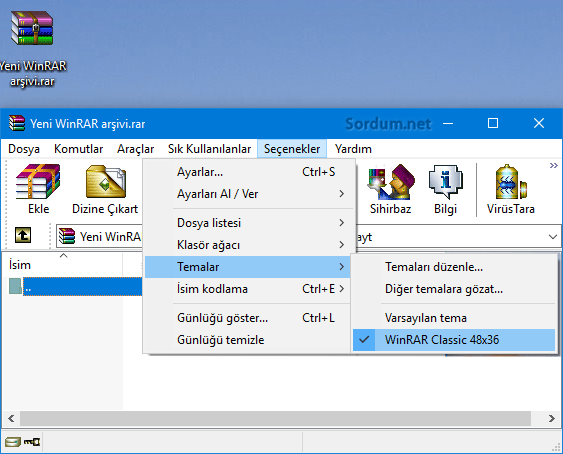Open the Araçlar menu
The image size is (563, 454).
click(x=135, y=149)
